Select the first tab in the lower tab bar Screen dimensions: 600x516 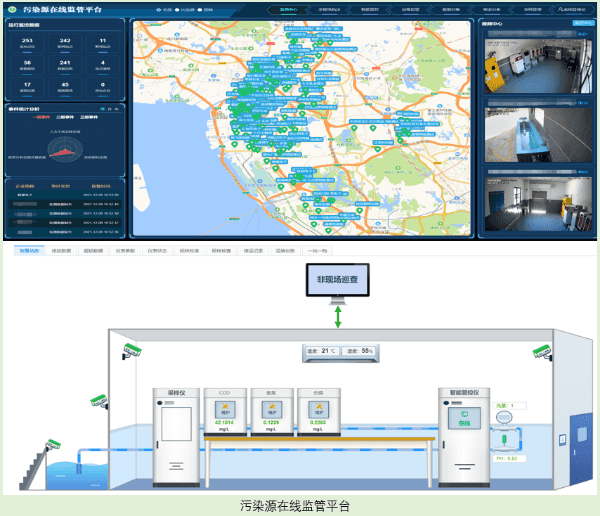tap(27, 250)
